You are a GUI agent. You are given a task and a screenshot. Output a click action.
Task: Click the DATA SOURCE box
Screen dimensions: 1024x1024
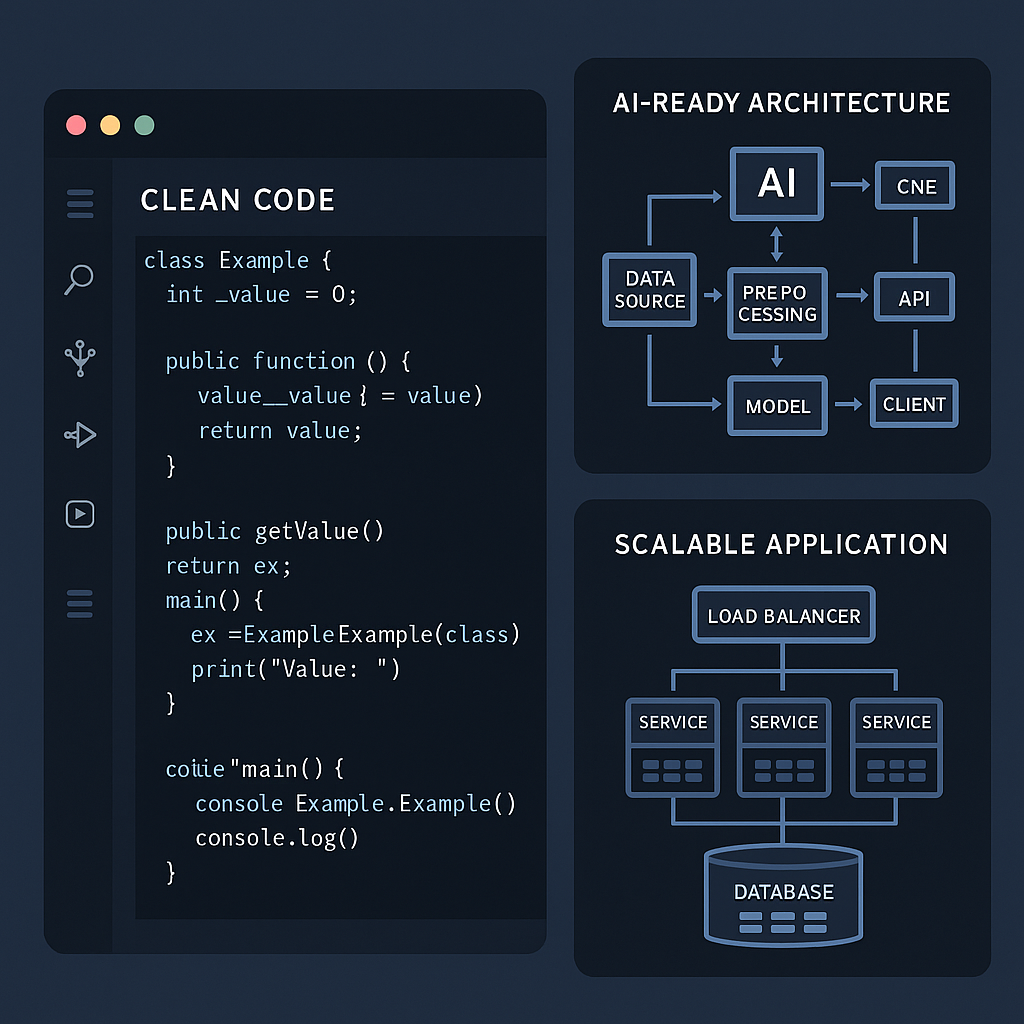[649, 289]
